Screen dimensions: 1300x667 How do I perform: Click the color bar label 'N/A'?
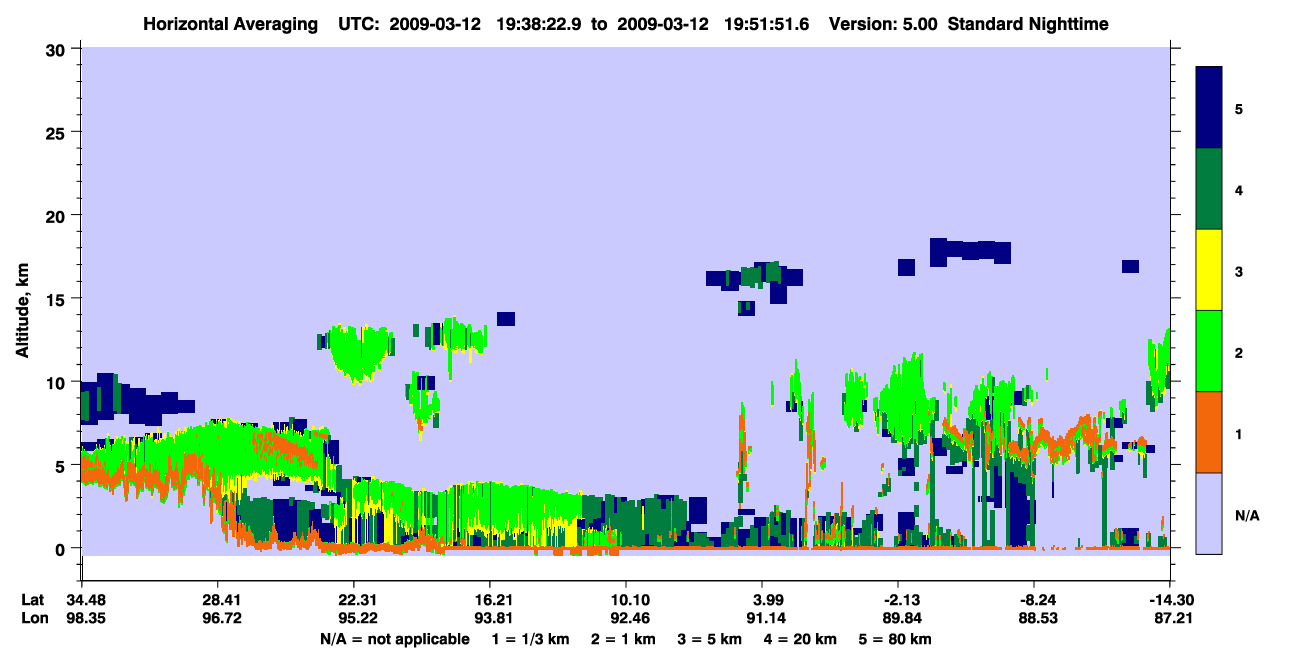[1246, 515]
